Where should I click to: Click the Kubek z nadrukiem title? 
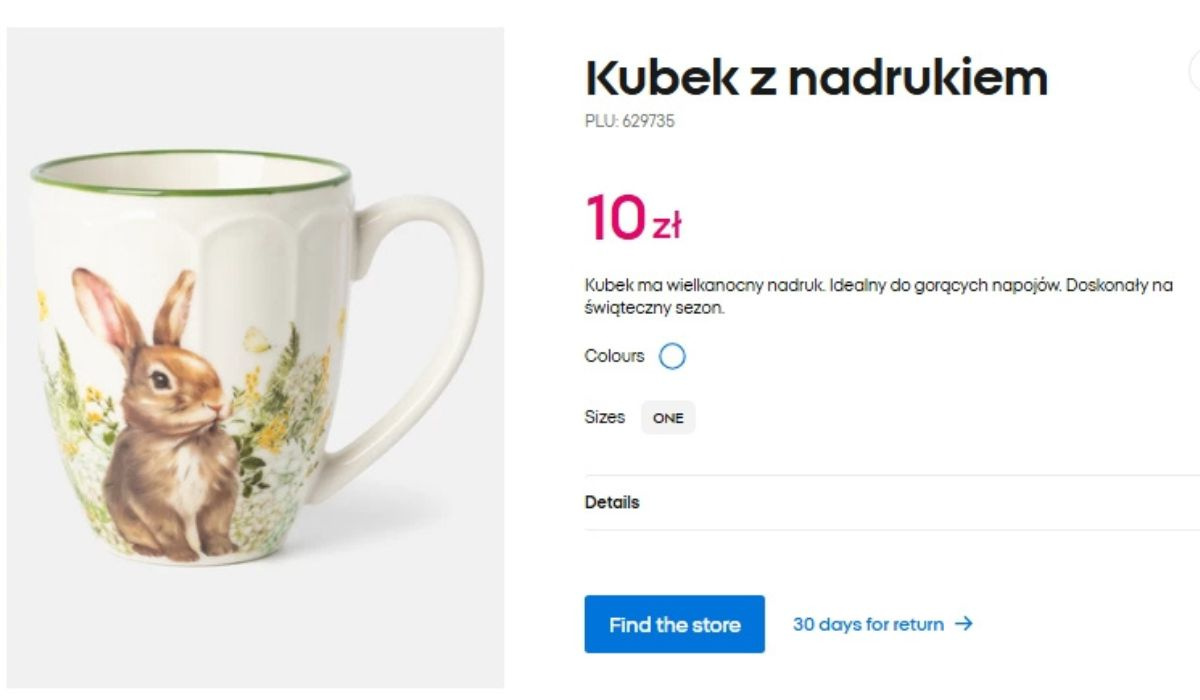pos(816,78)
